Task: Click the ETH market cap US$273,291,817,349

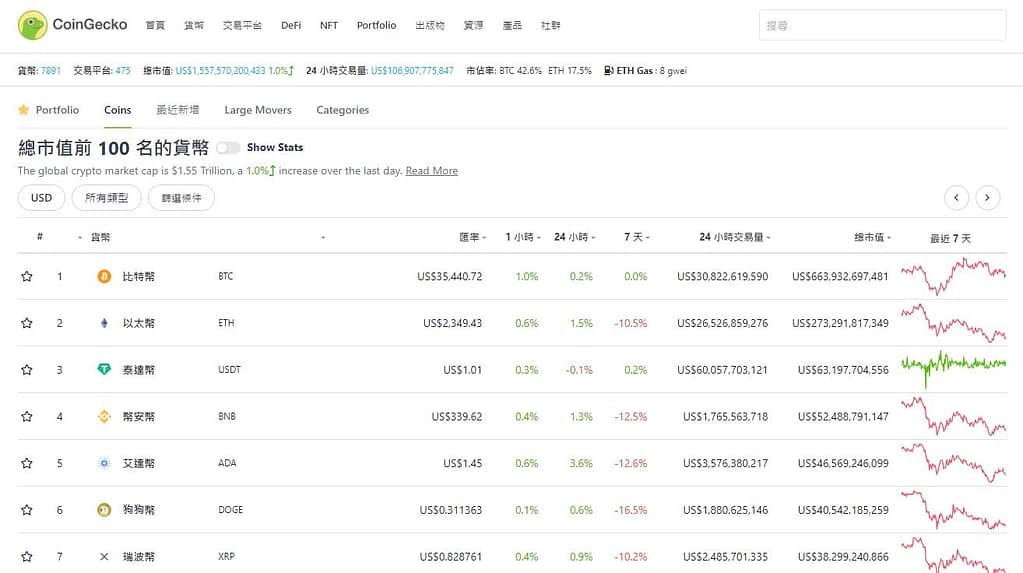Action: (840, 323)
